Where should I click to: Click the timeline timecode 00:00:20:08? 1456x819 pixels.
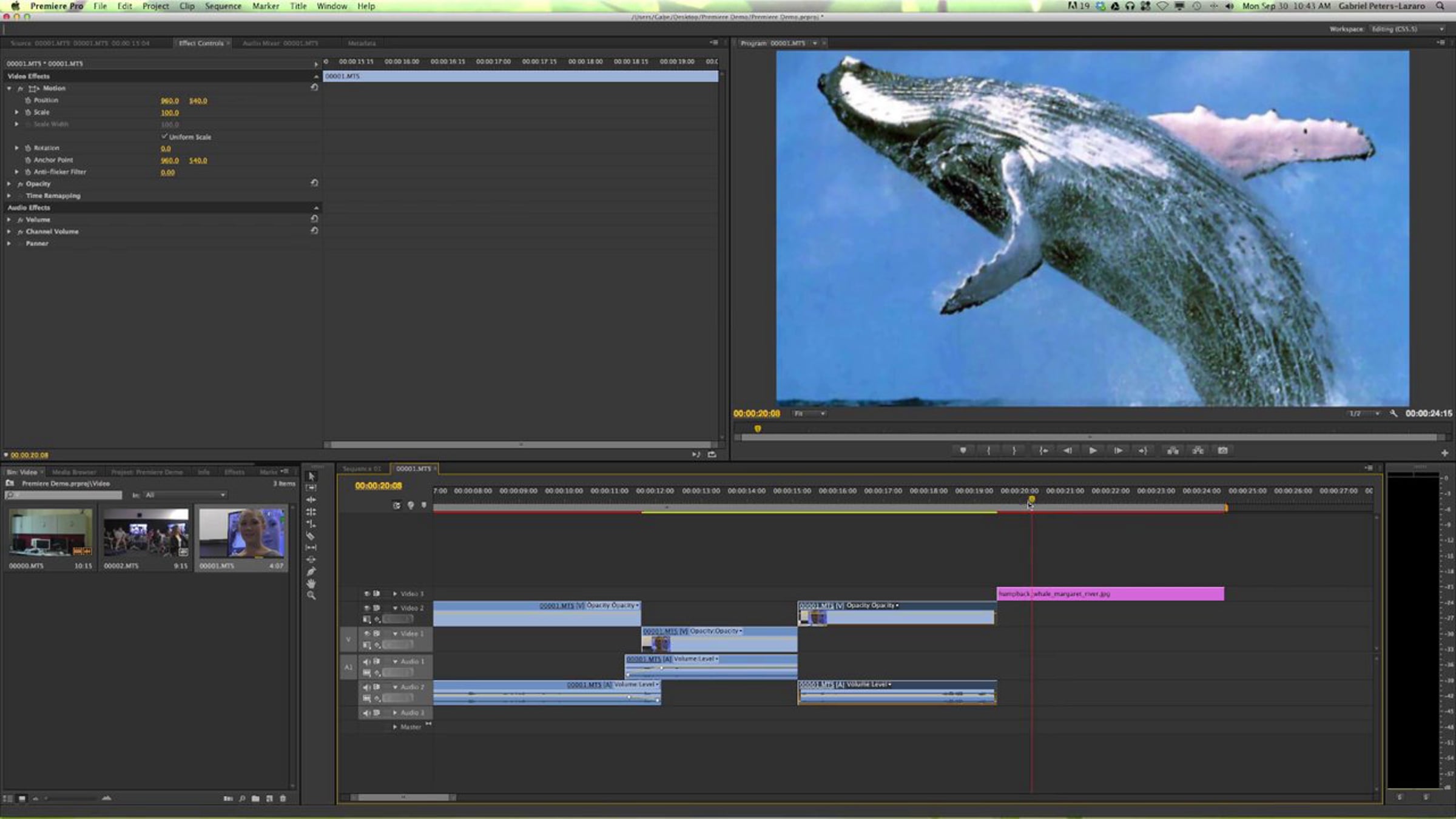pos(378,486)
